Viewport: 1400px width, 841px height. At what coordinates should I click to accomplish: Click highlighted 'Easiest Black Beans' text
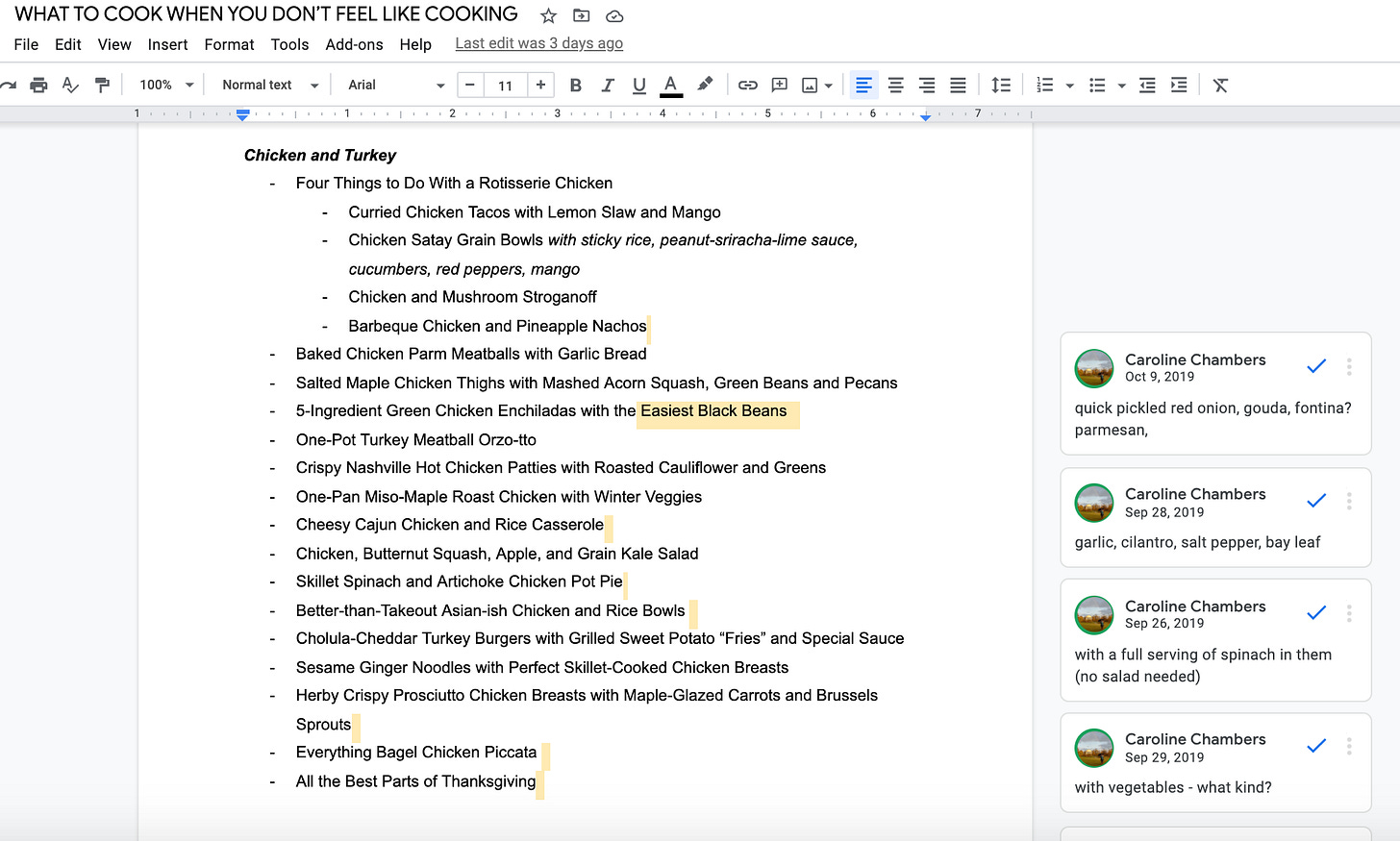pos(713,411)
